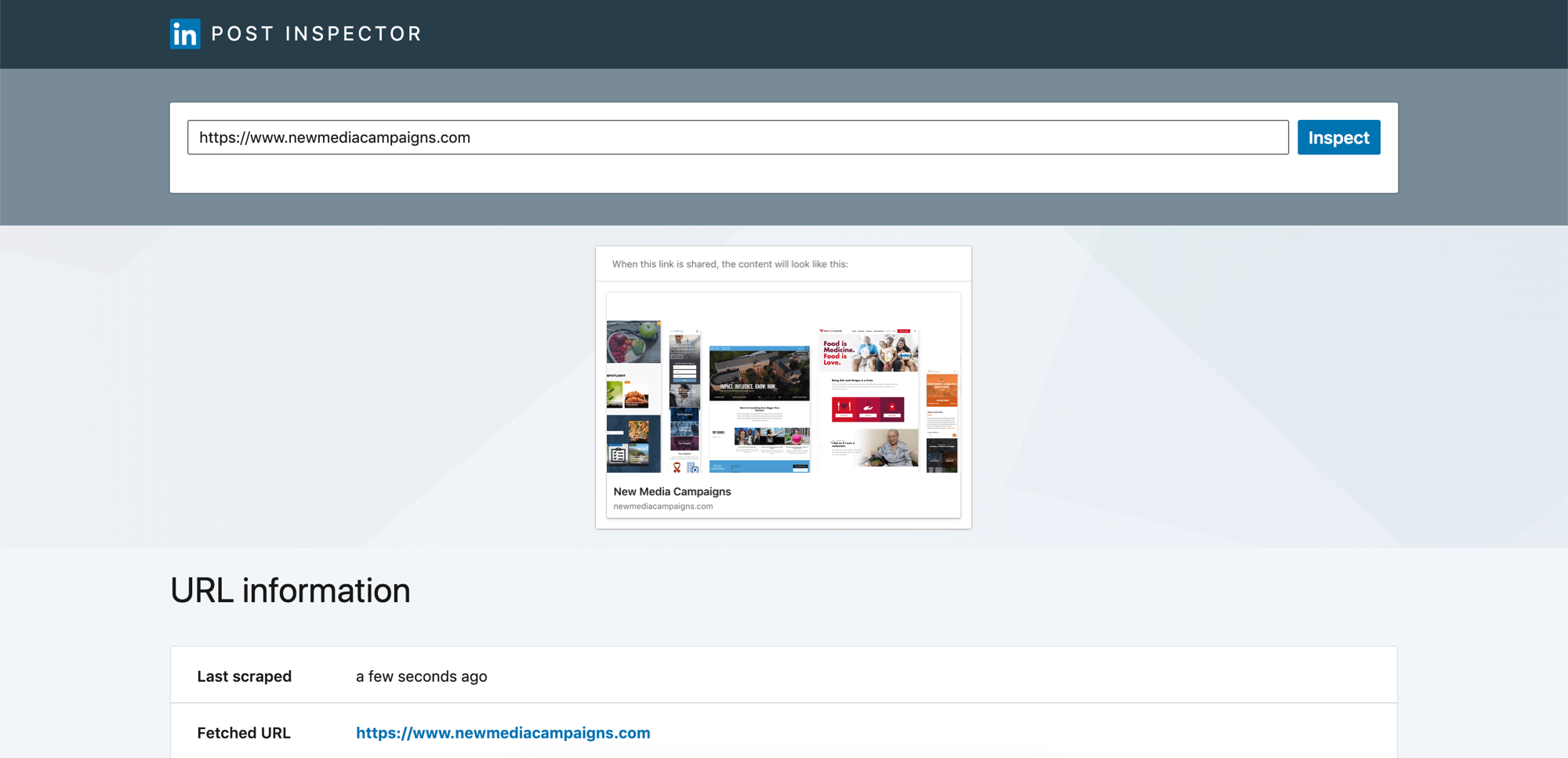Click the New Media Campaigns preview title
This screenshot has width=1568, height=758.
point(672,491)
